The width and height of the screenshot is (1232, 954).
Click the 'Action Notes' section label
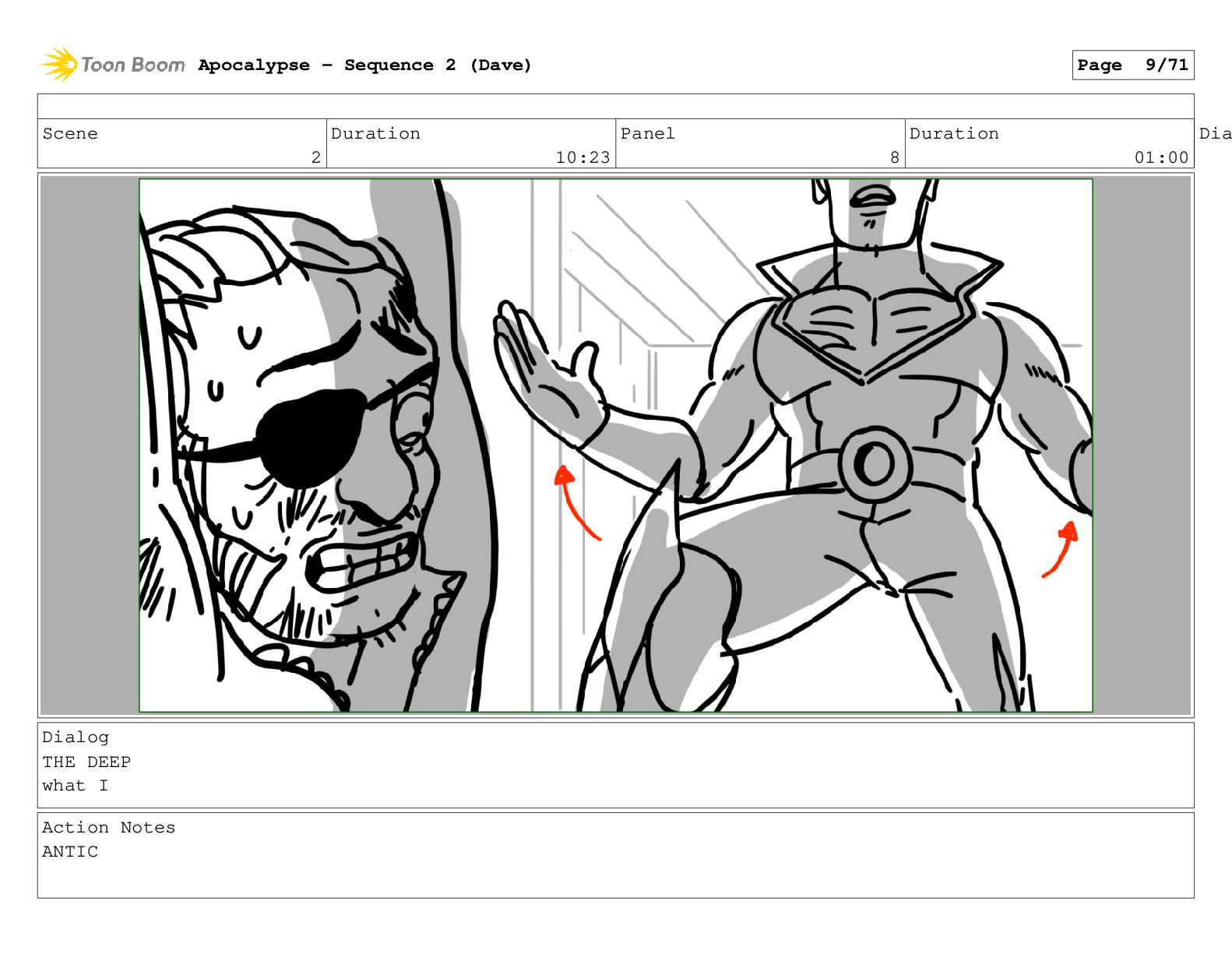click(x=109, y=828)
